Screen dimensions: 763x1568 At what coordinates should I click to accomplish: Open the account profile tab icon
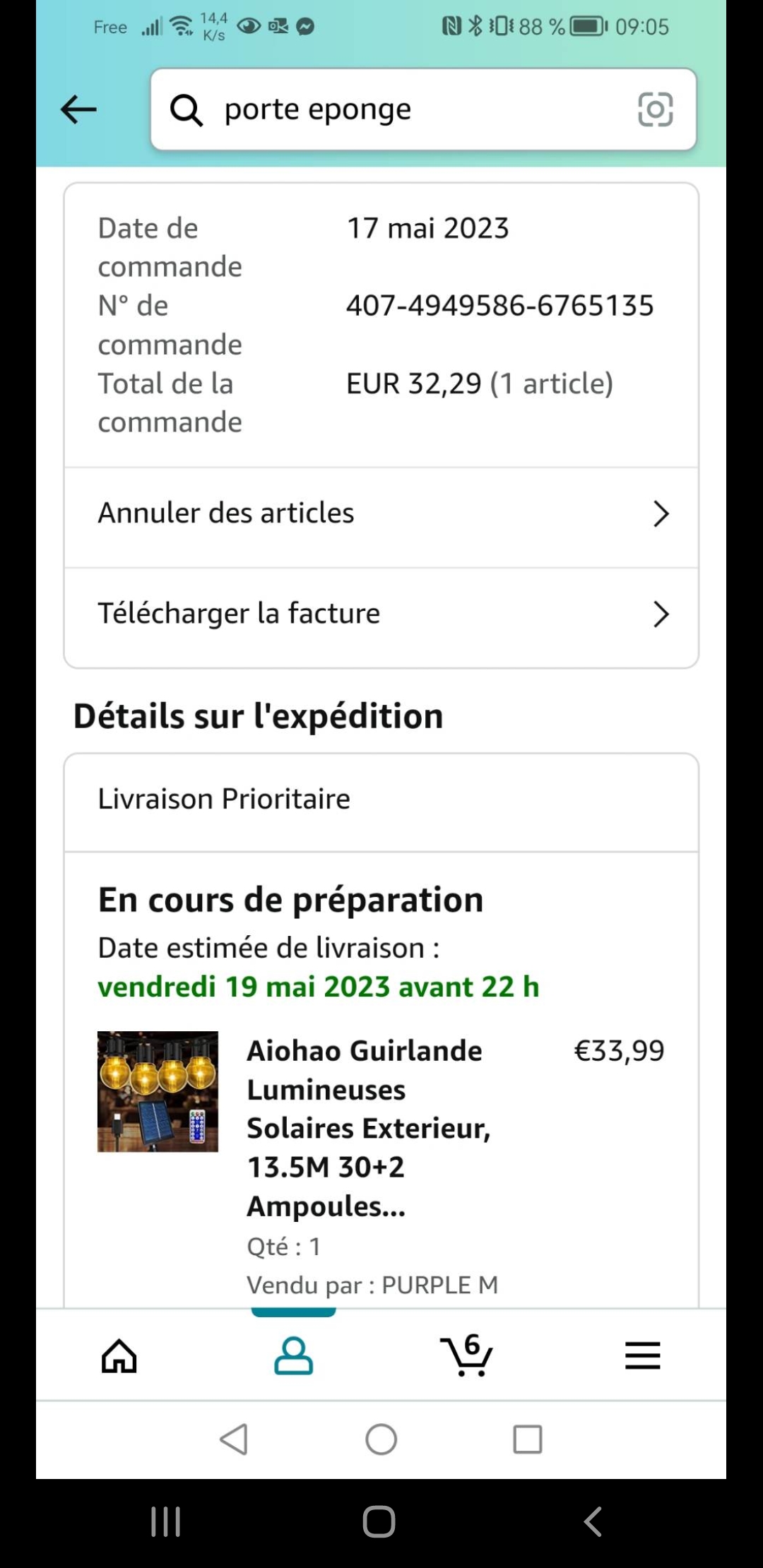[x=293, y=1355]
